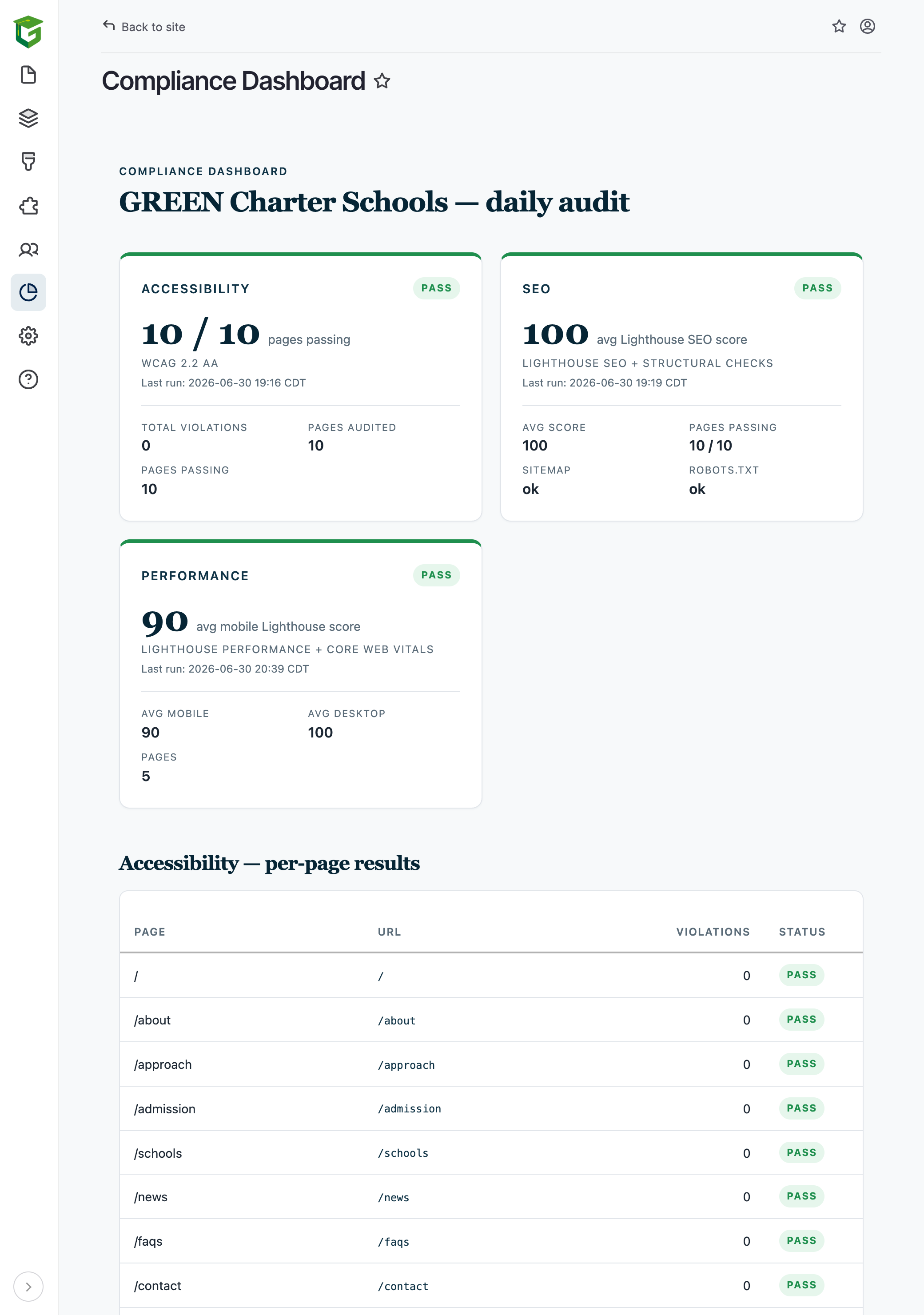Open the user account icon in top bar
The height and width of the screenshot is (1315, 924).
coord(867,26)
